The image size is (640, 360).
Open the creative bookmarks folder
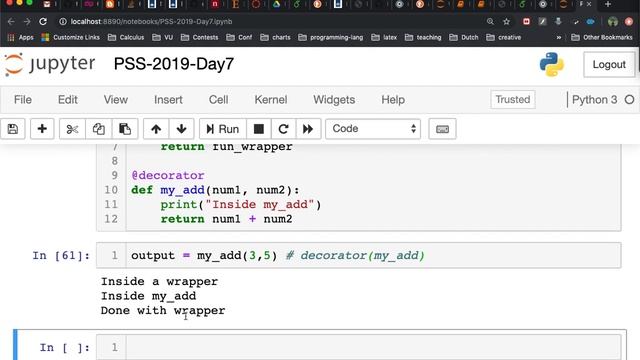(504, 38)
